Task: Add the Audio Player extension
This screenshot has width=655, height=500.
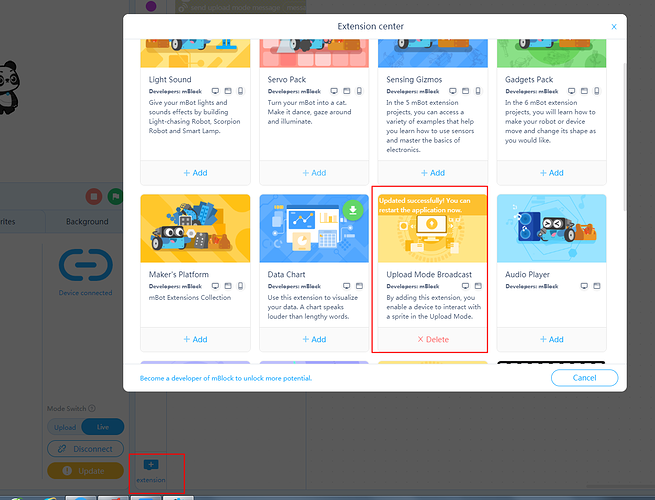Action: click(551, 339)
